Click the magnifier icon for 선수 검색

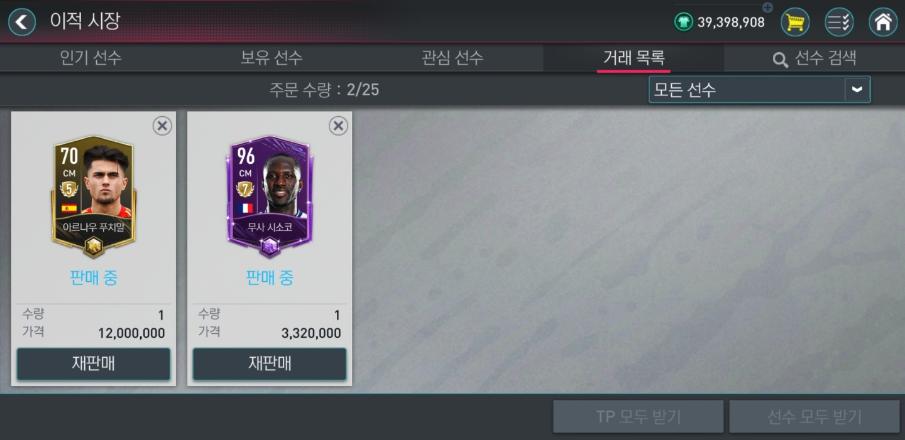coord(780,59)
